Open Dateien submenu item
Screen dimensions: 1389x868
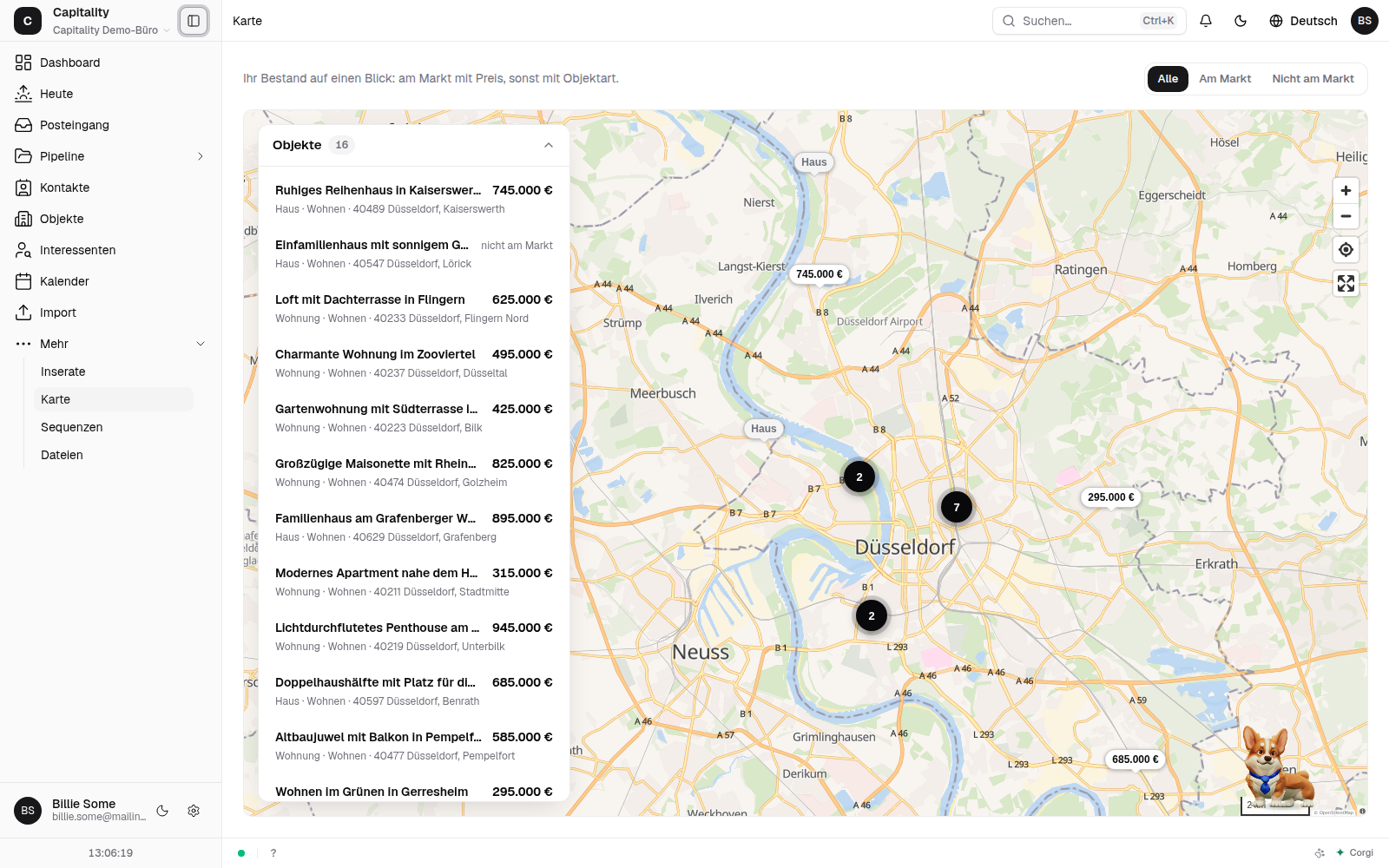point(113,455)
